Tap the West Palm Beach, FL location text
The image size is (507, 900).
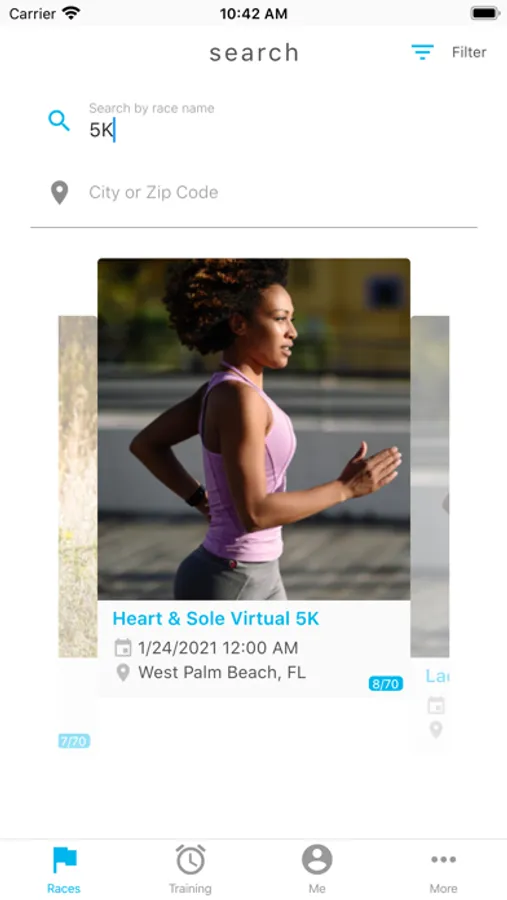pos(222,673)
